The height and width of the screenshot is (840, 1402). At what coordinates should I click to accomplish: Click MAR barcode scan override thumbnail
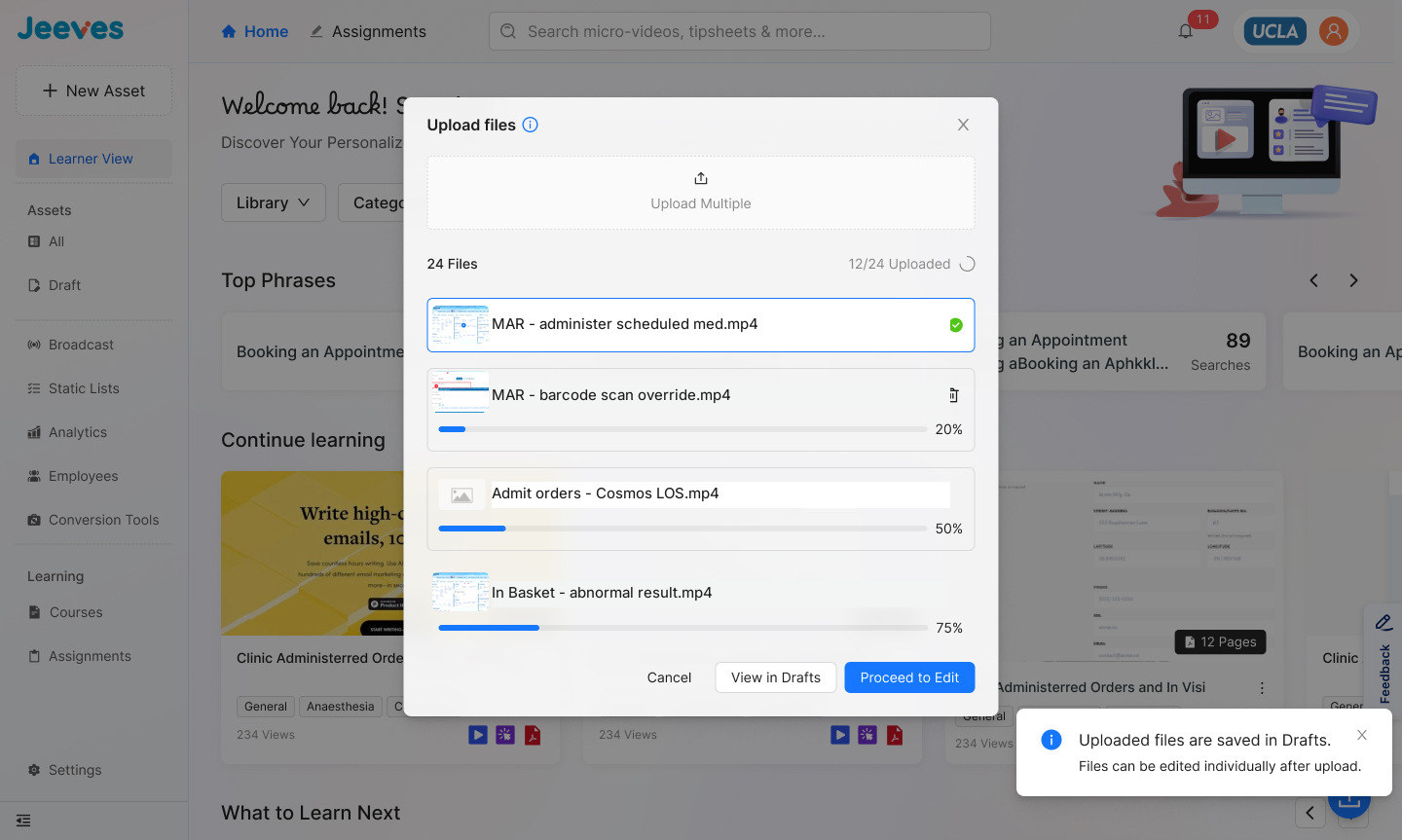461,394
